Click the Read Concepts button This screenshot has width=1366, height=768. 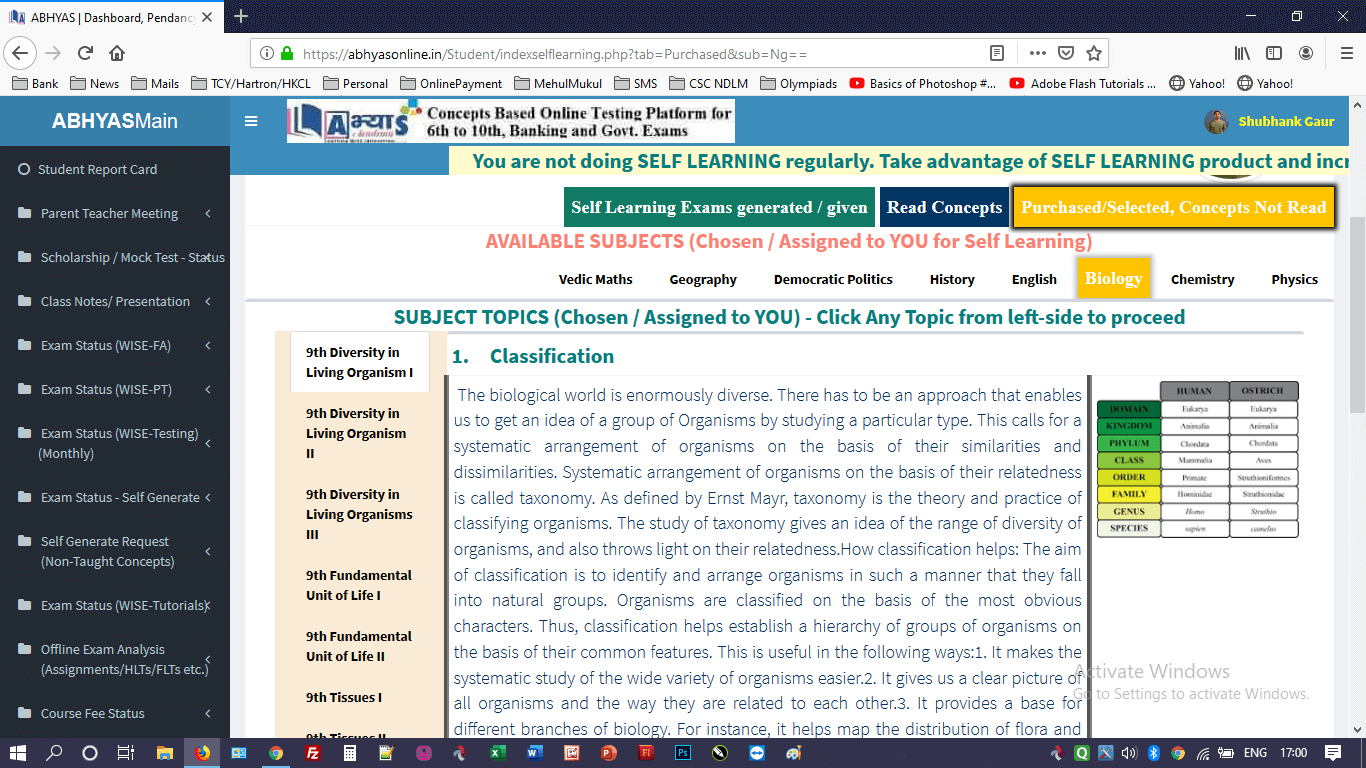pos(944,207)
